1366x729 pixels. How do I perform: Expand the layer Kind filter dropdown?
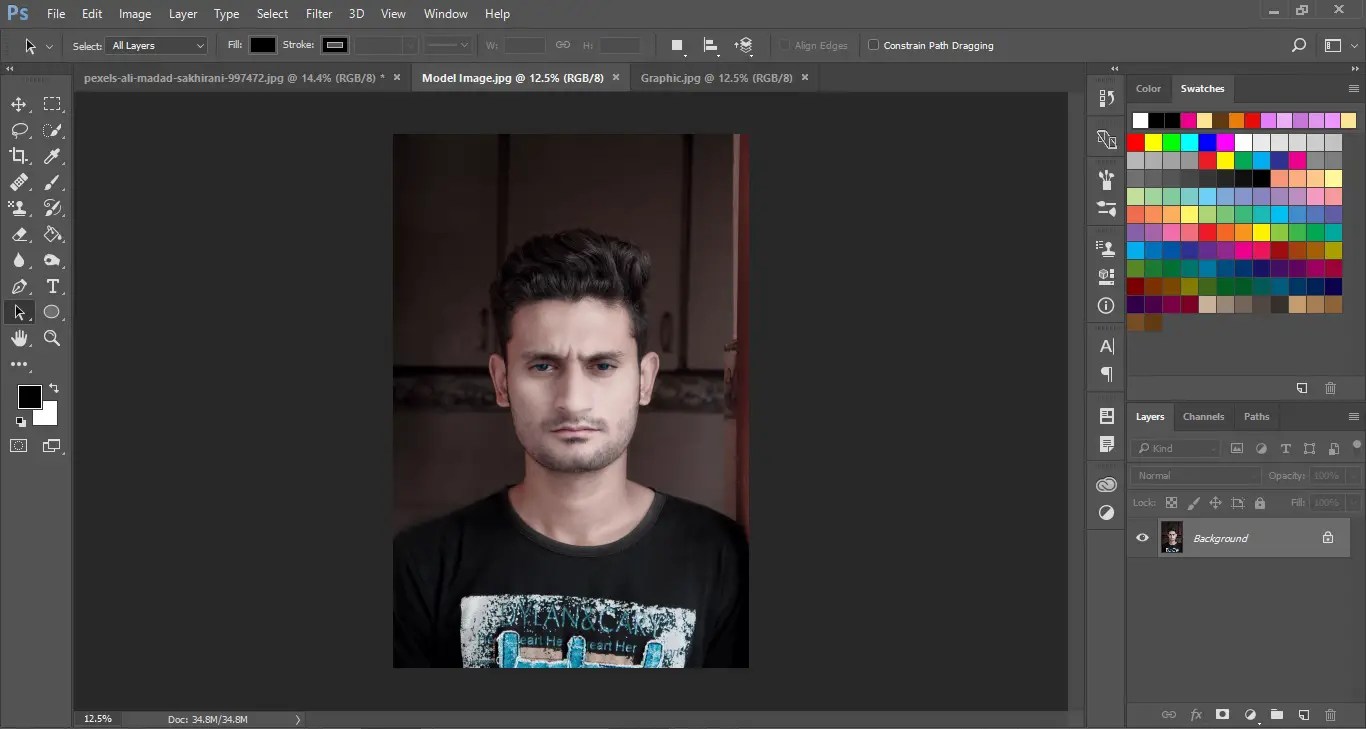coord(1176,449)
